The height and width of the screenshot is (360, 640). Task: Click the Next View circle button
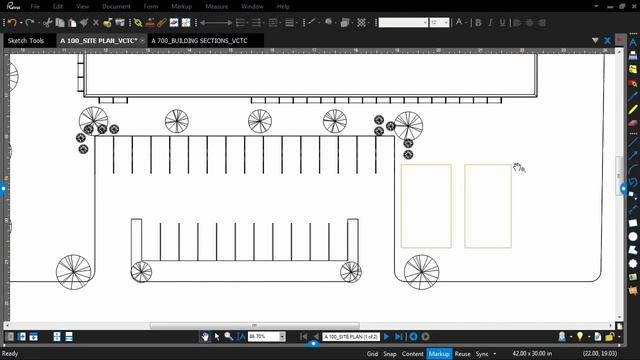coord(425,336)
